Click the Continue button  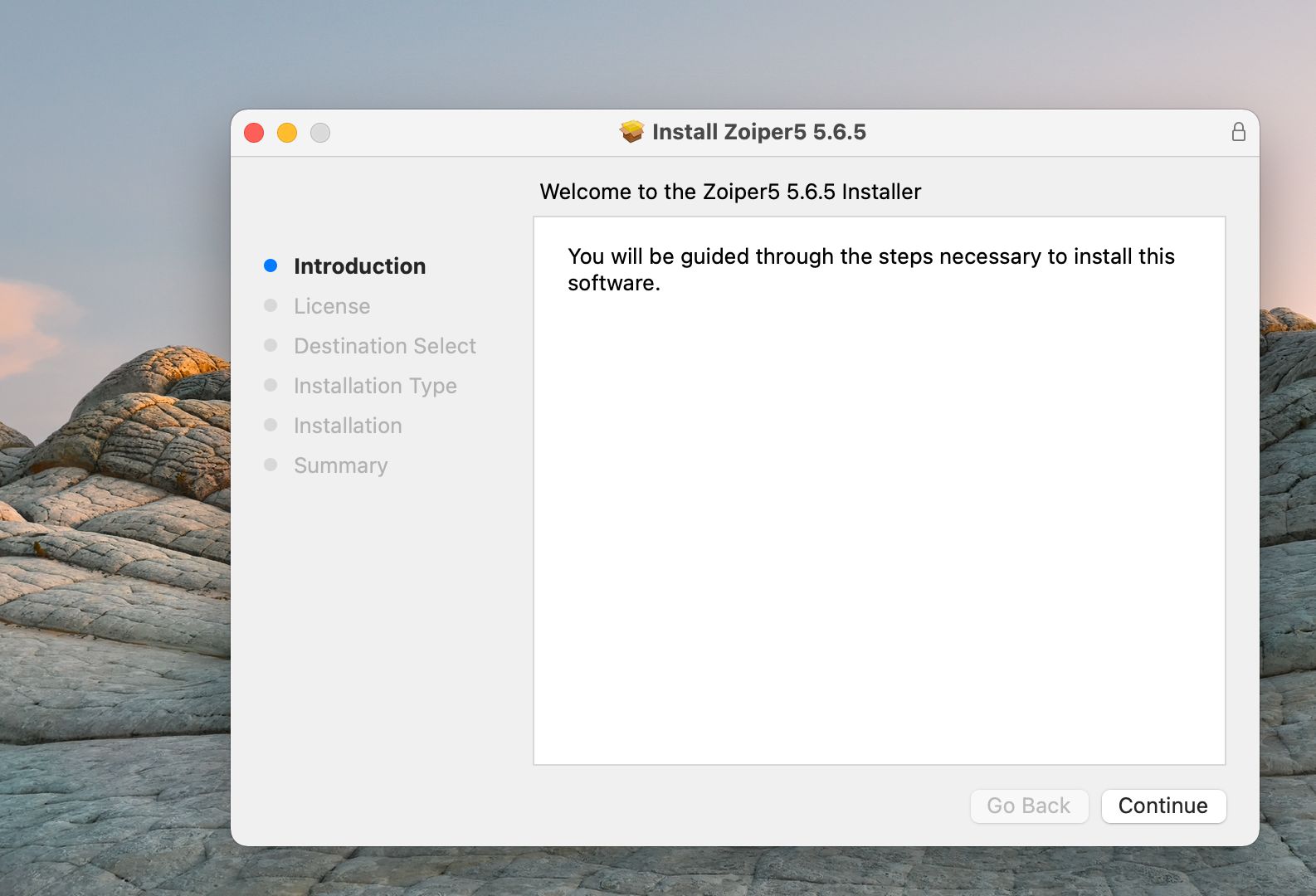(1162, 806)
